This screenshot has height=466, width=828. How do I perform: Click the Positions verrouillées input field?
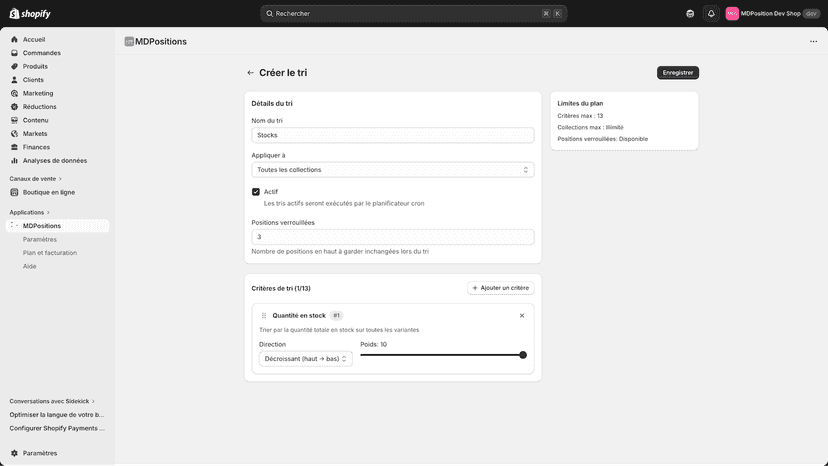coord(392,237)
